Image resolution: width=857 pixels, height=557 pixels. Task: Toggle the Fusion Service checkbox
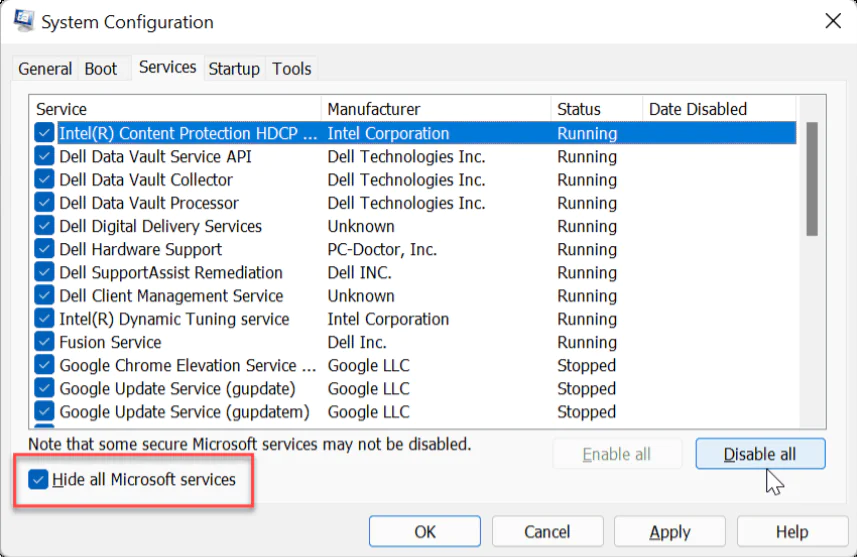tap(44, 342)
